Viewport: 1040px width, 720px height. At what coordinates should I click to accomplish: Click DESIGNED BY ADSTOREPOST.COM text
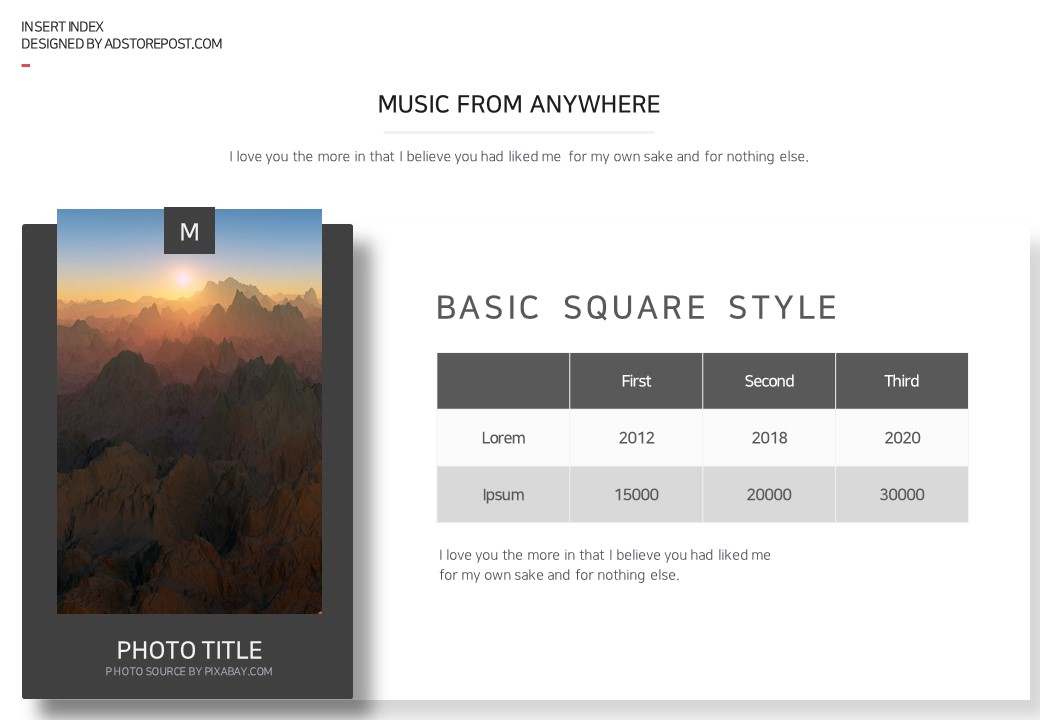(x=121, y=44)
